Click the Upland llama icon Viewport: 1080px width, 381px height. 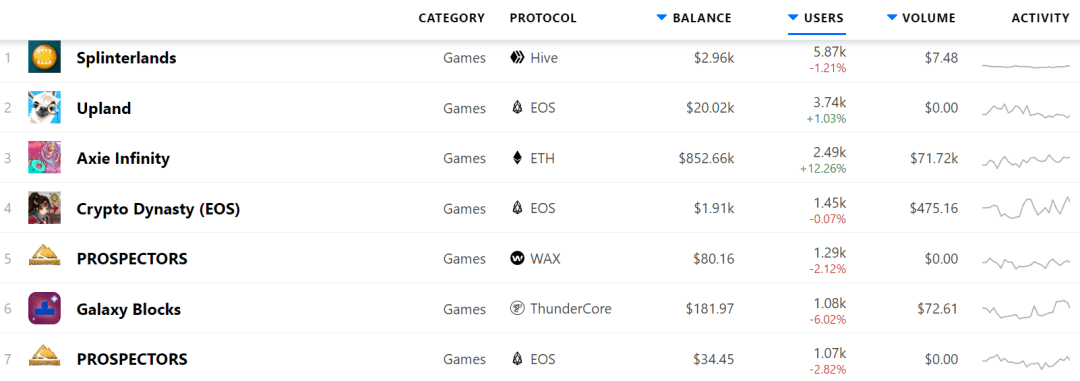(44, 107)
